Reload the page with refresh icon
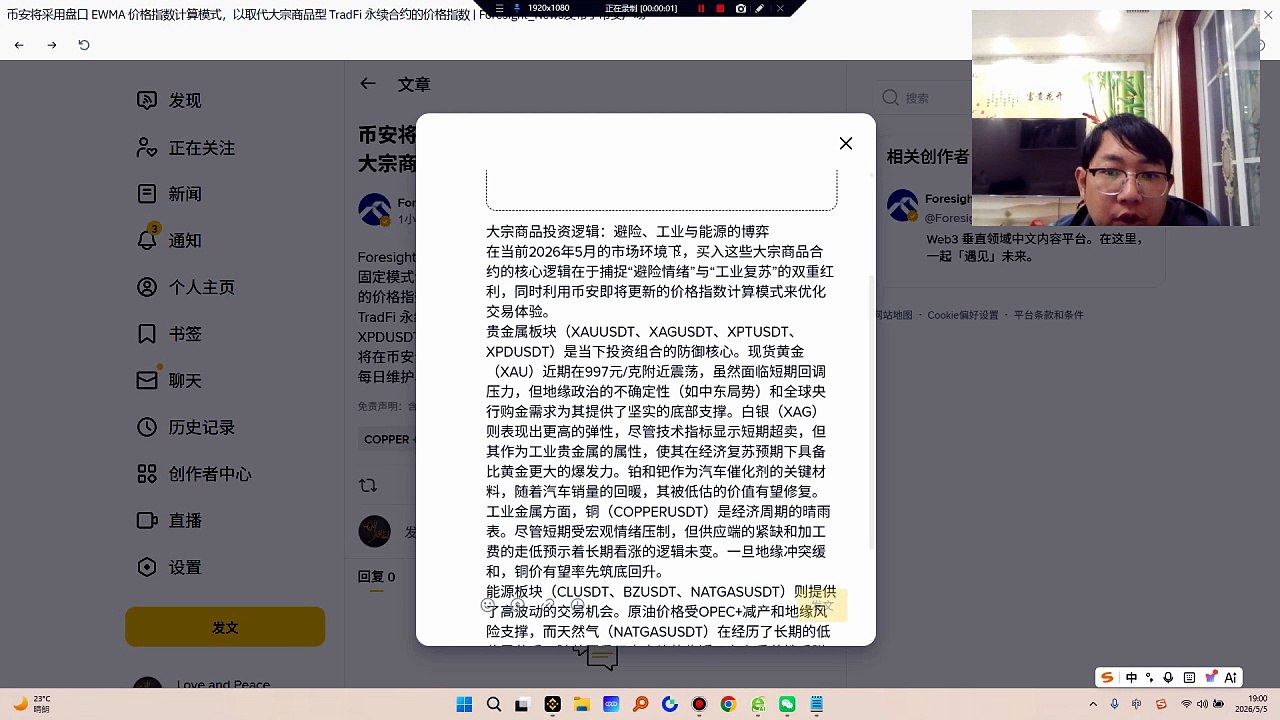The width and height of the screenshot is (1280, 720). pyautogui.click(x=84, y=45)
